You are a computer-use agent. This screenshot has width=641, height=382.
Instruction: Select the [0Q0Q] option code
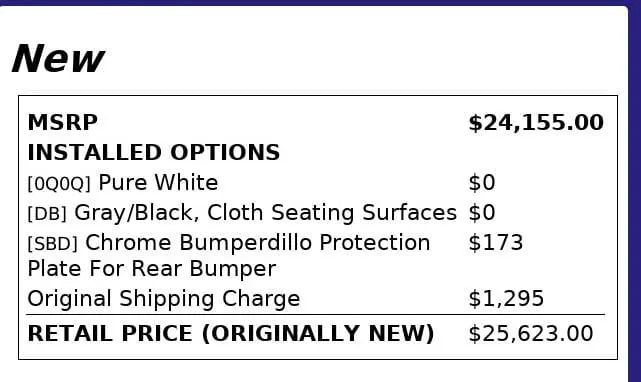[59, 184]
